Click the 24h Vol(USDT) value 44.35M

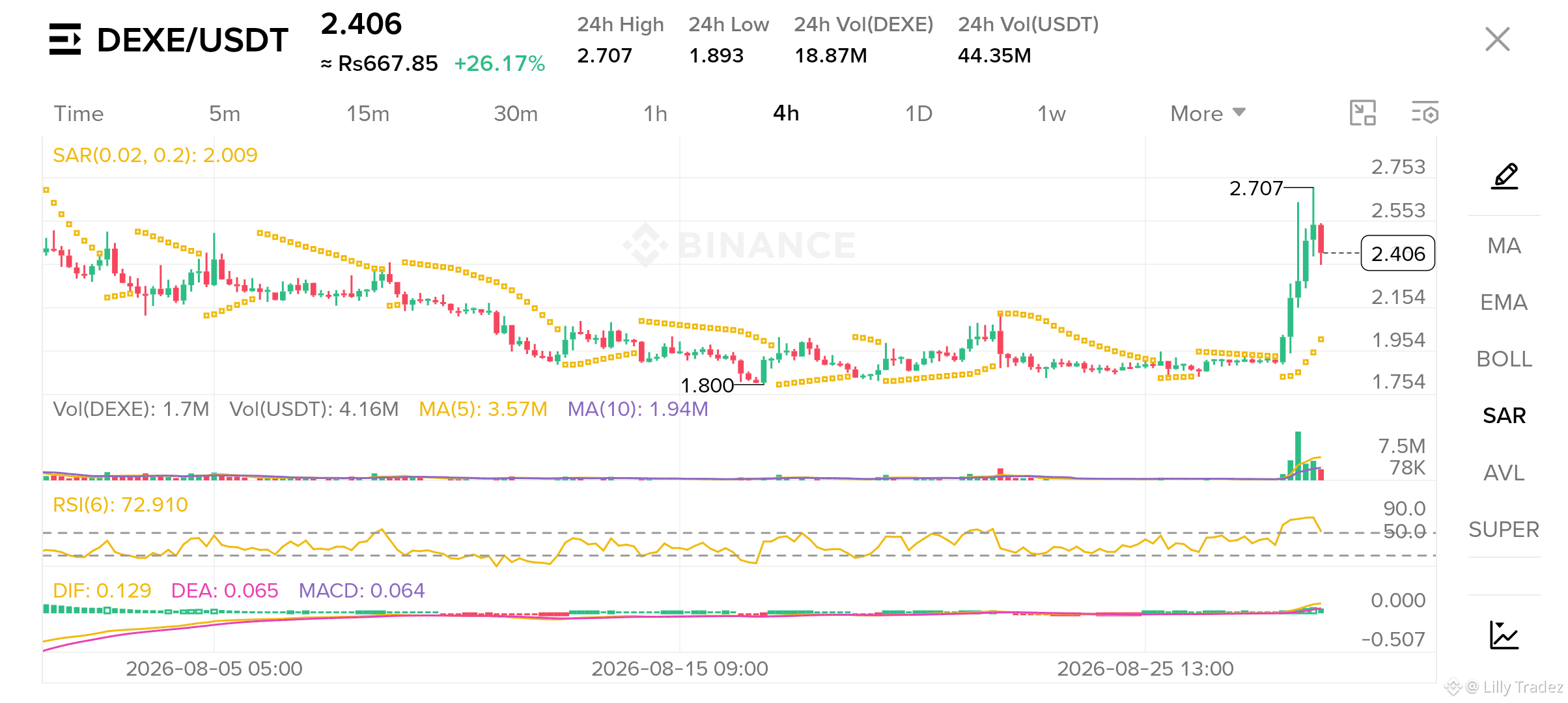(x=994, y=55)
